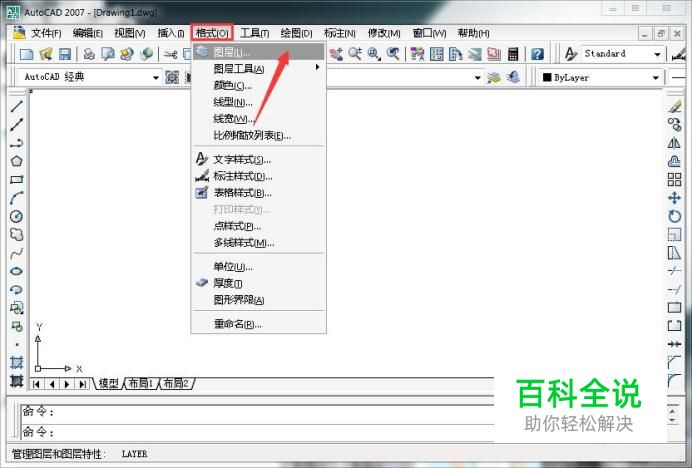Viewport: 692px width, 468px height.
Task: Choose 线型 from the Format menu
Action: (259, 102)
